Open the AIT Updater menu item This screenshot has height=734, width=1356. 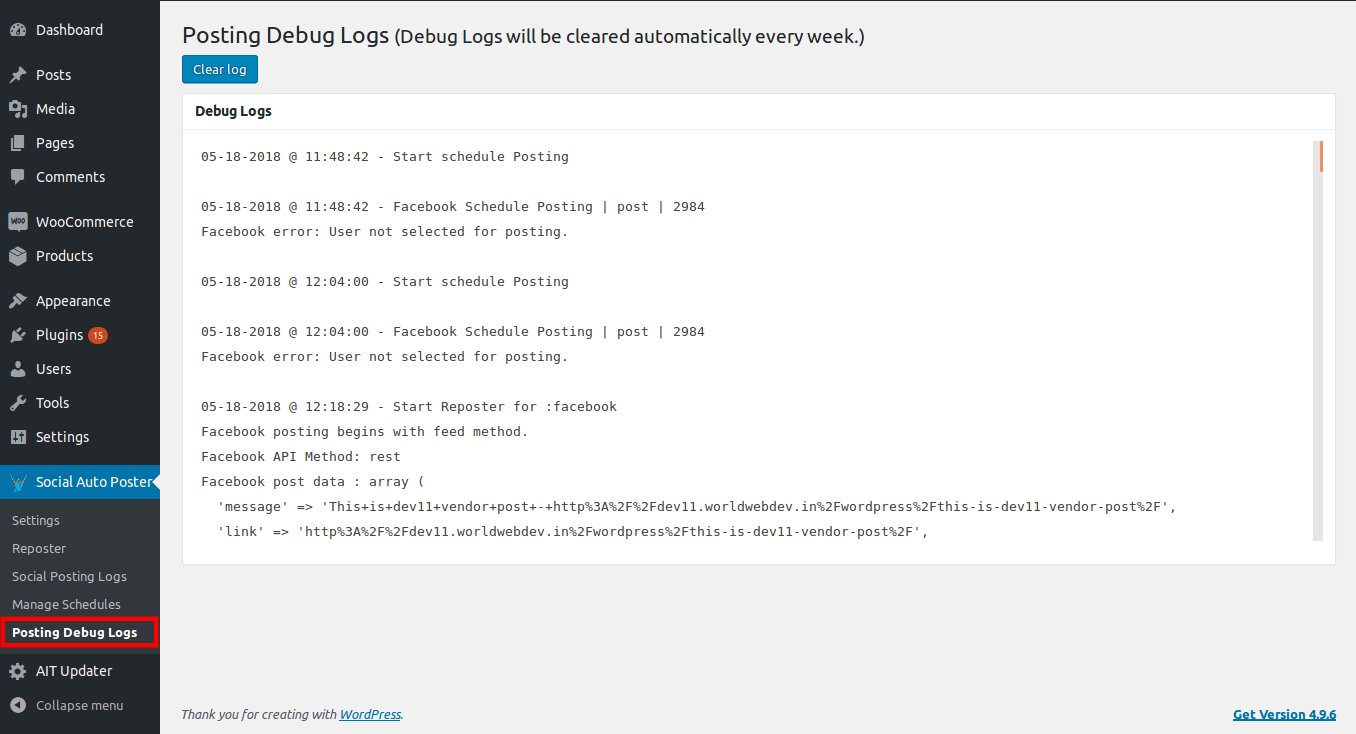point(73,671)
